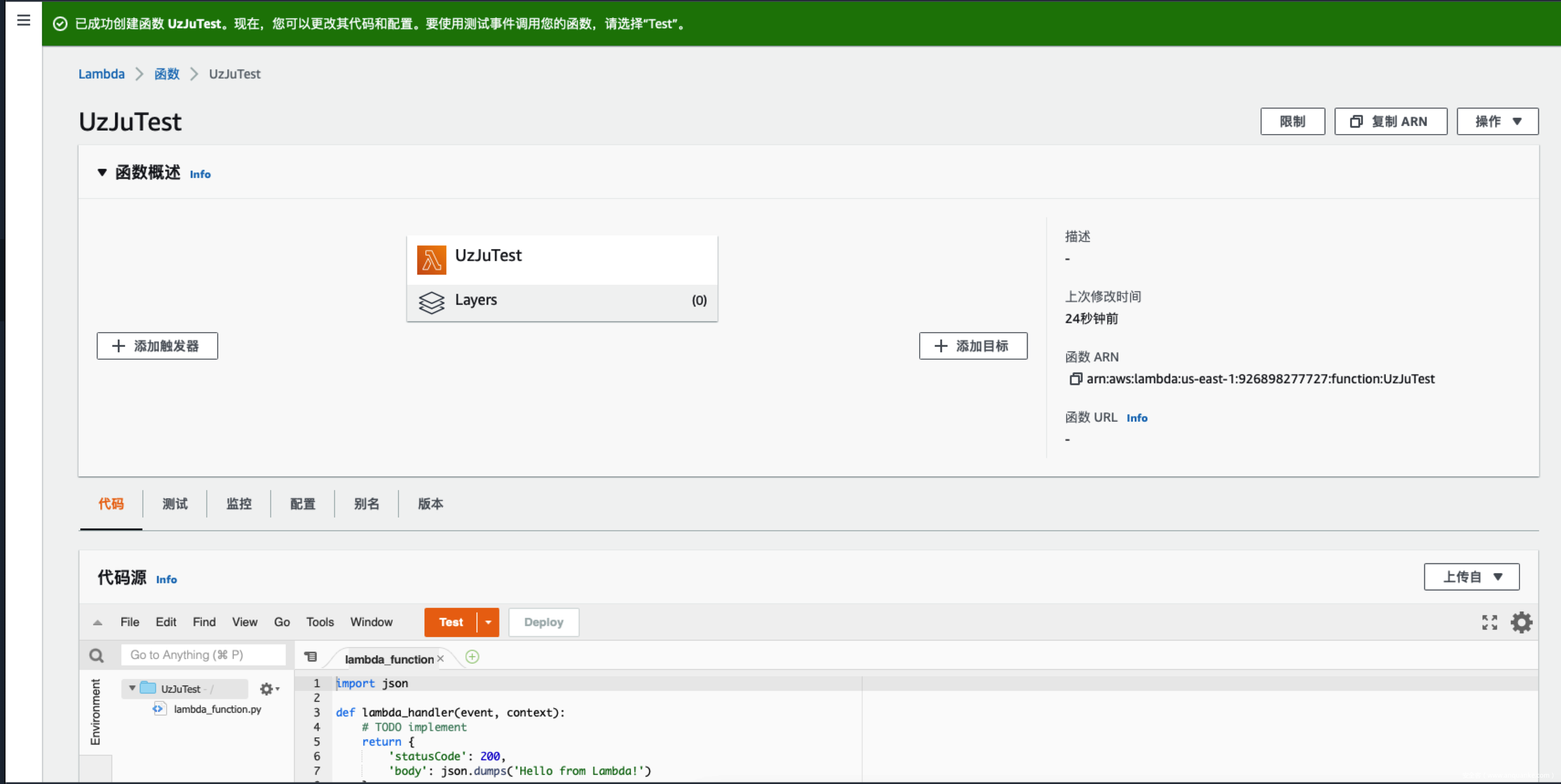Open the Test button dropdown arrow

pos(488,622)
